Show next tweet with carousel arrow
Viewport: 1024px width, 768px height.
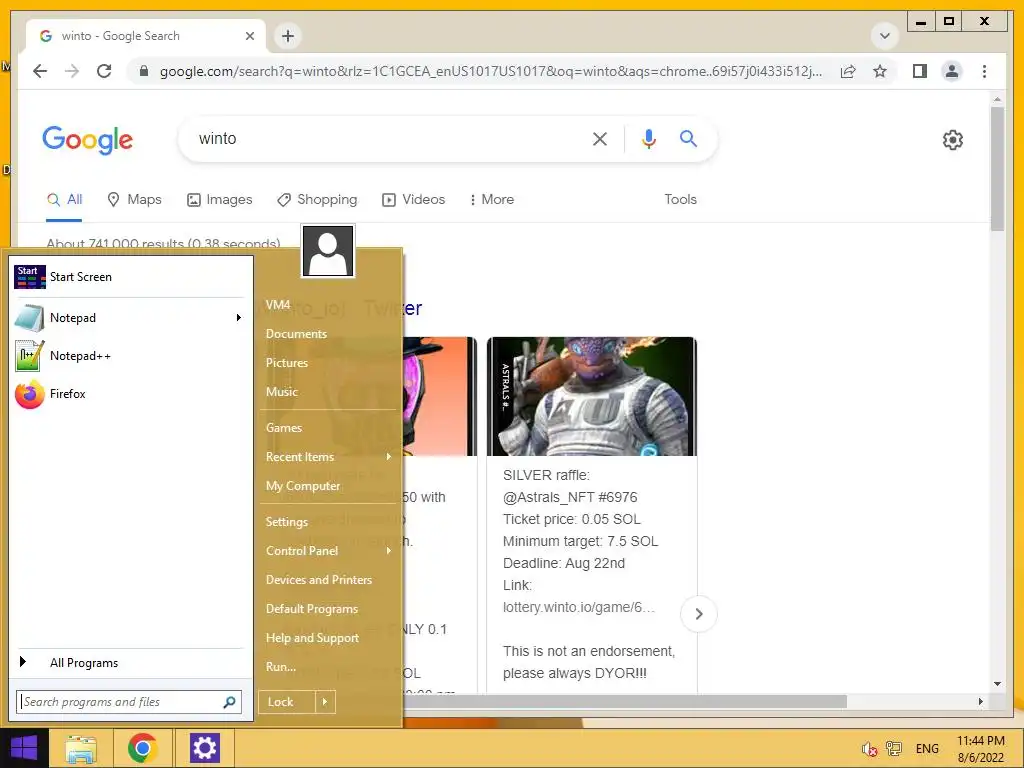(x=699, y=614)
